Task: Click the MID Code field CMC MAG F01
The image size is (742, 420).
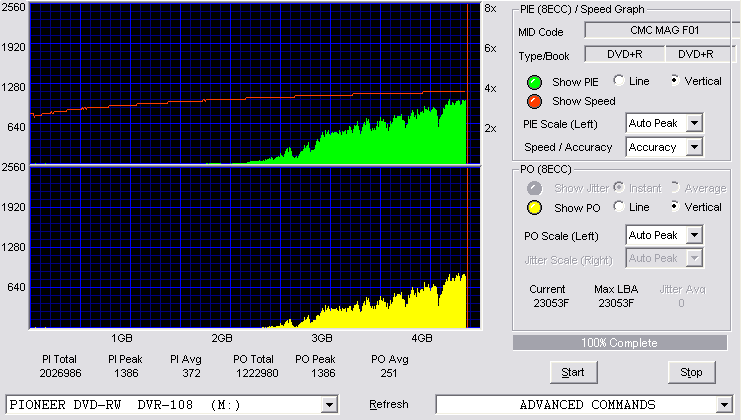Action: 662,30
